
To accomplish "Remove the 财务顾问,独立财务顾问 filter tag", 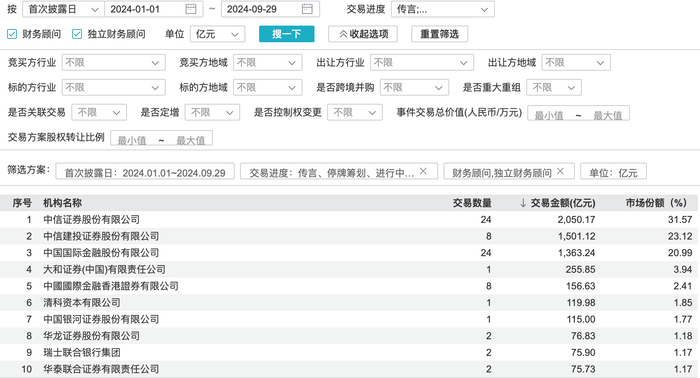I will (x=560, y=171).
